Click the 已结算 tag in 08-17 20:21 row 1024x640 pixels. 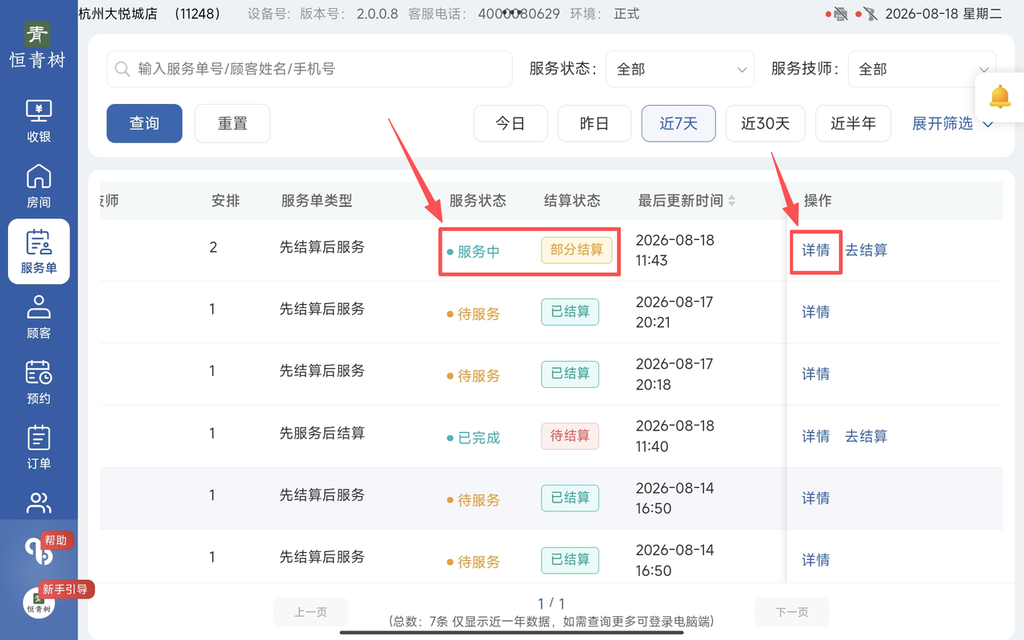569,312
